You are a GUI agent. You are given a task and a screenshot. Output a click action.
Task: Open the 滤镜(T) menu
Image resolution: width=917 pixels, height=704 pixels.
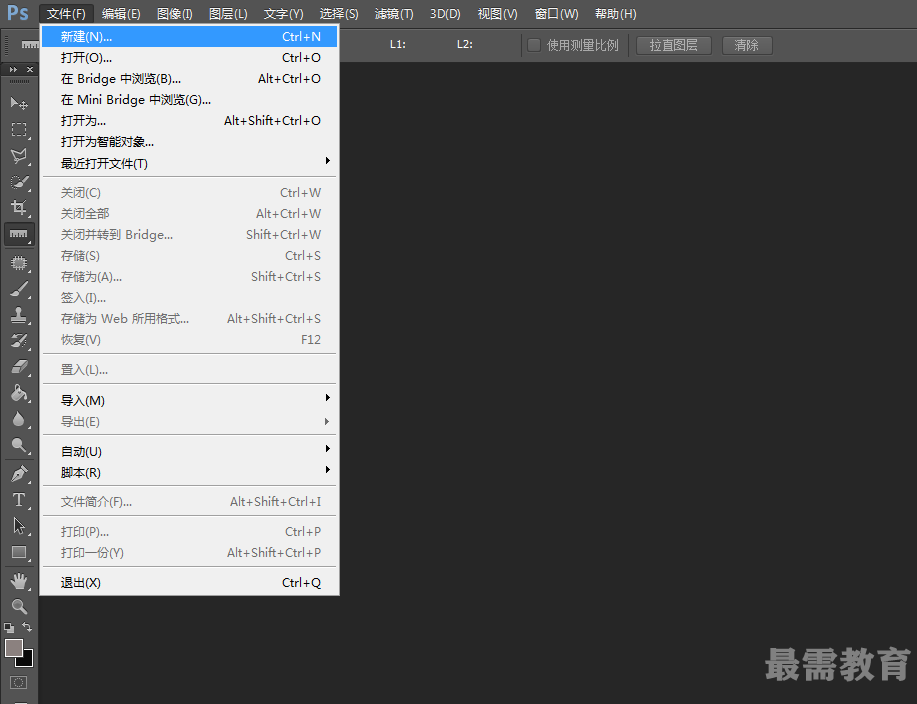pos(394,13)
